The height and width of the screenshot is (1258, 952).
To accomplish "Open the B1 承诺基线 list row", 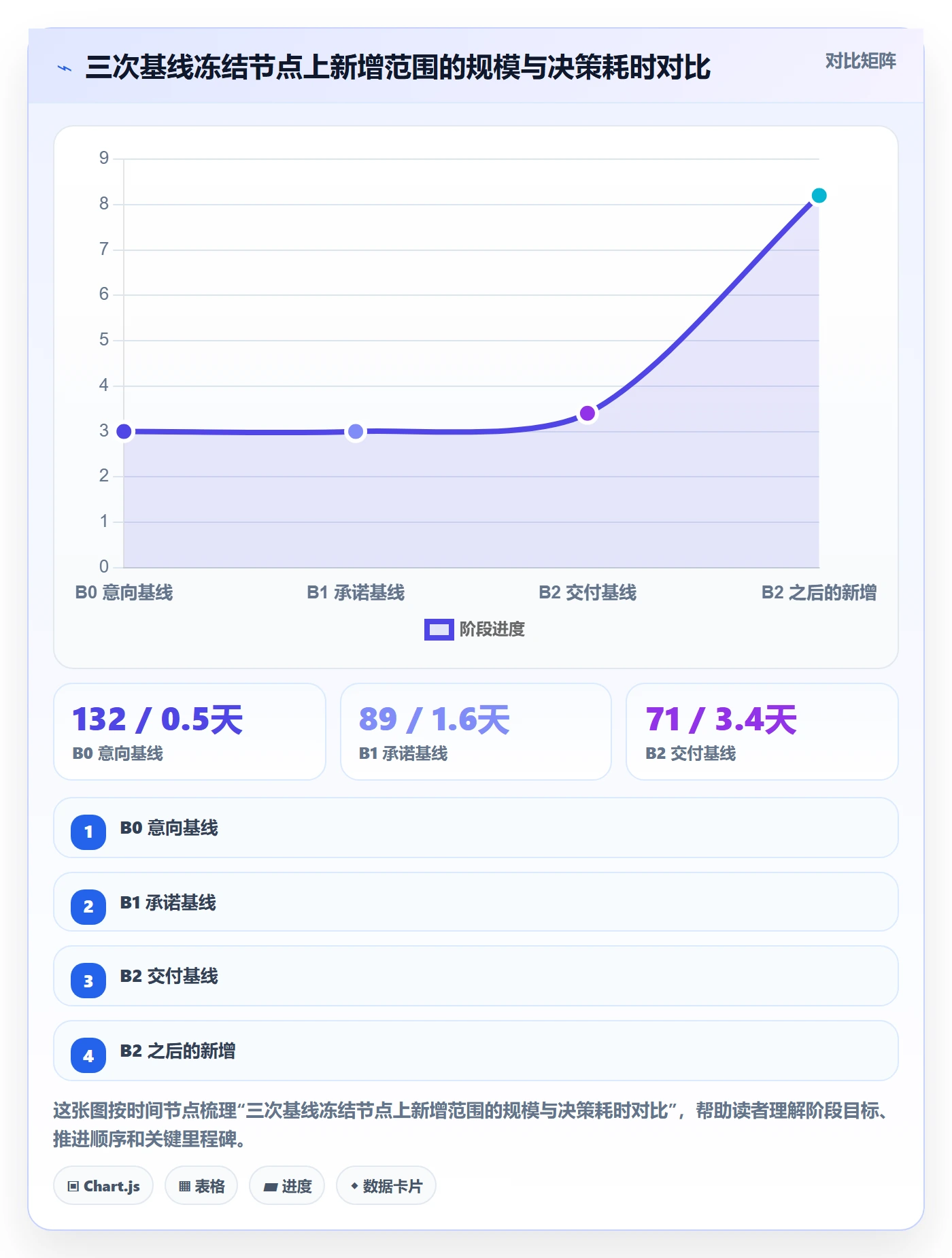I will tap(476, 902).
